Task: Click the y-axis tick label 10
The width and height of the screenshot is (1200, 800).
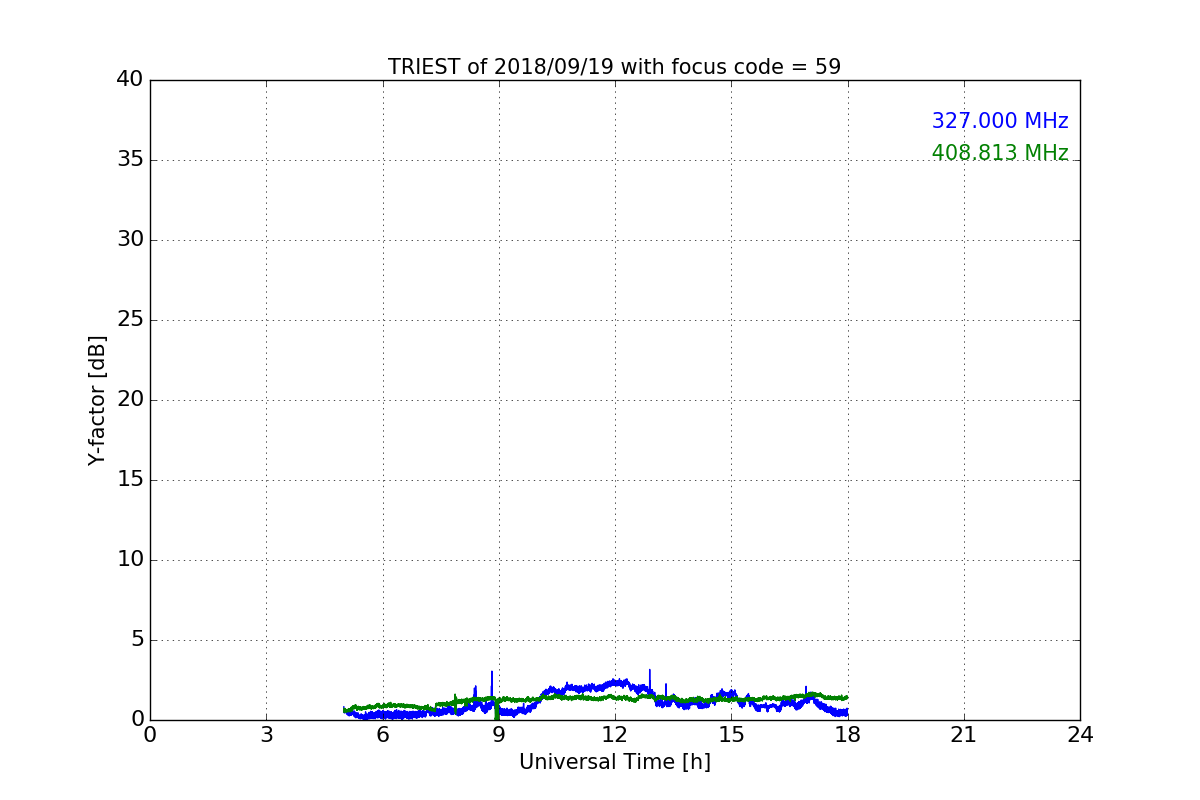Action: pyautogui.click(x=130, y=560)
